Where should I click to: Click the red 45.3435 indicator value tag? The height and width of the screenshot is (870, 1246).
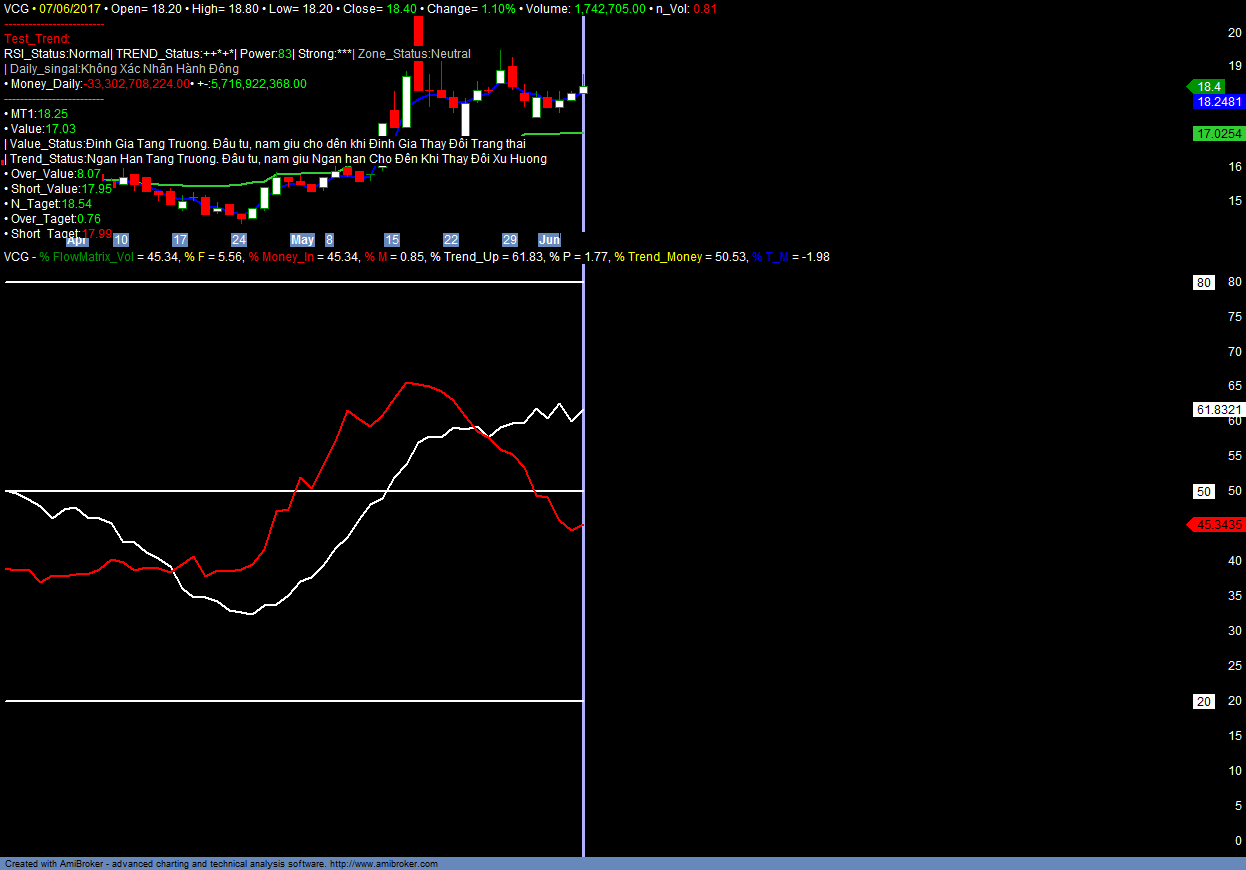[x=1217, y=524]
